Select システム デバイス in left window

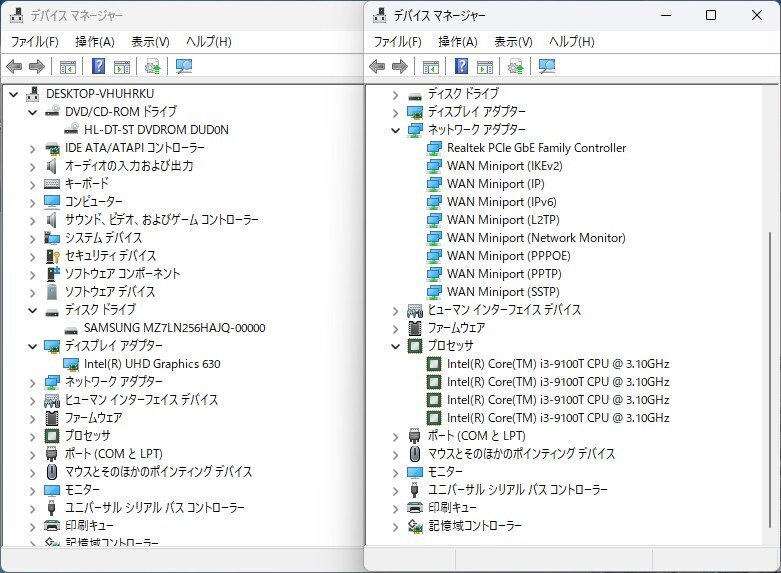(103, 238)
